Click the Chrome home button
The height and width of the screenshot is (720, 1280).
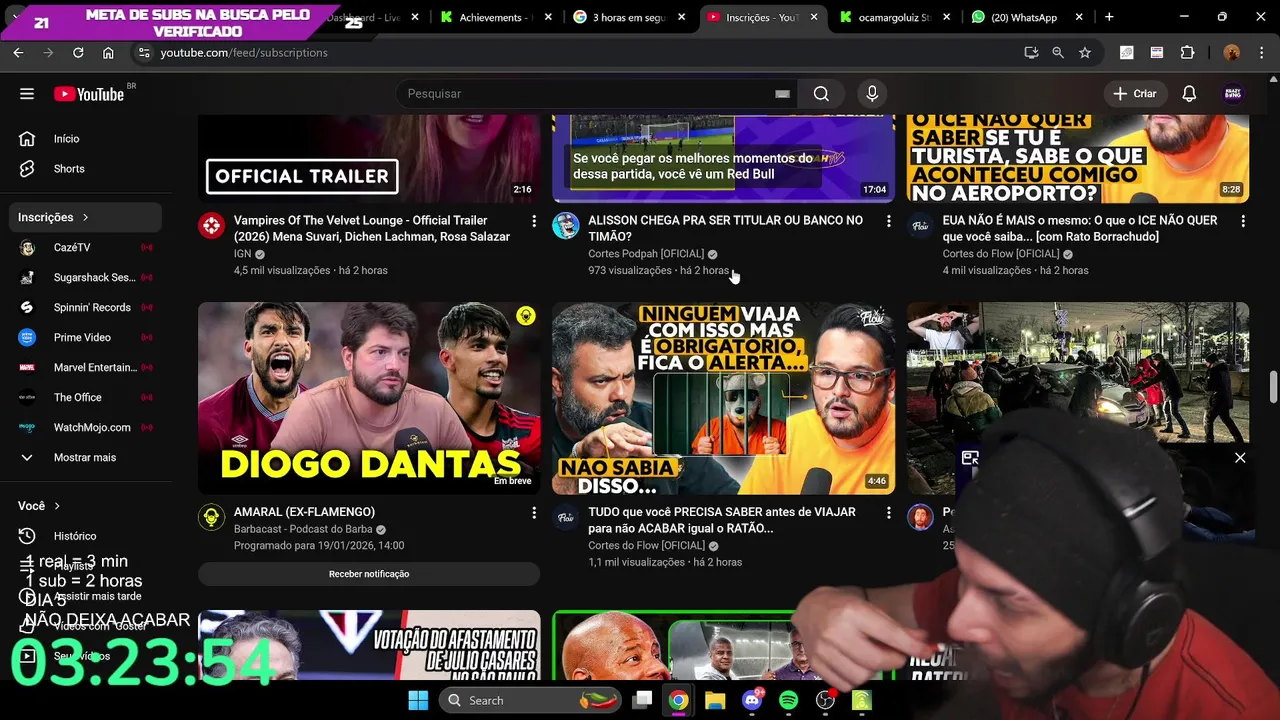(108, 53)
